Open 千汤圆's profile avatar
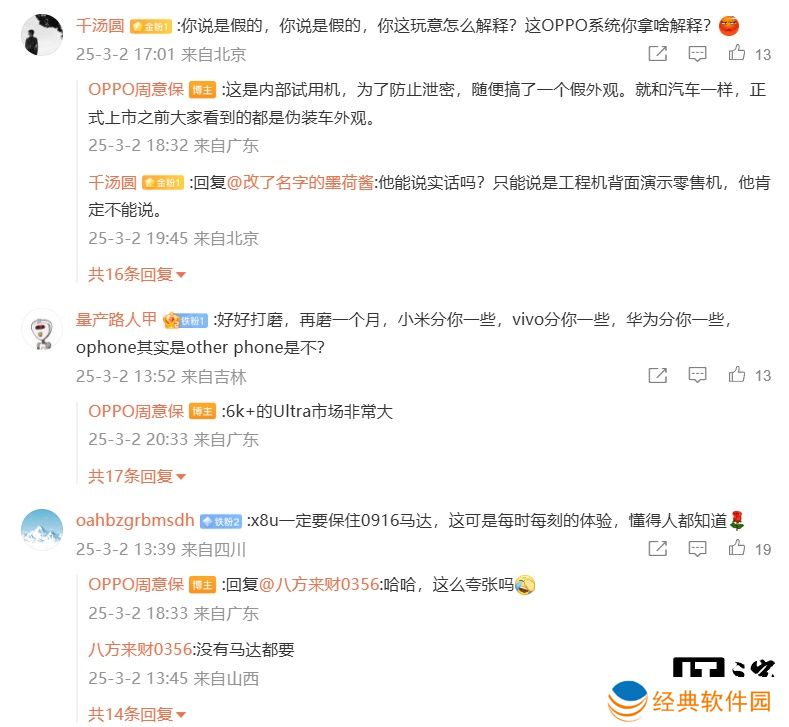Viewport: 789px width, 727px height. pos(42,34)
